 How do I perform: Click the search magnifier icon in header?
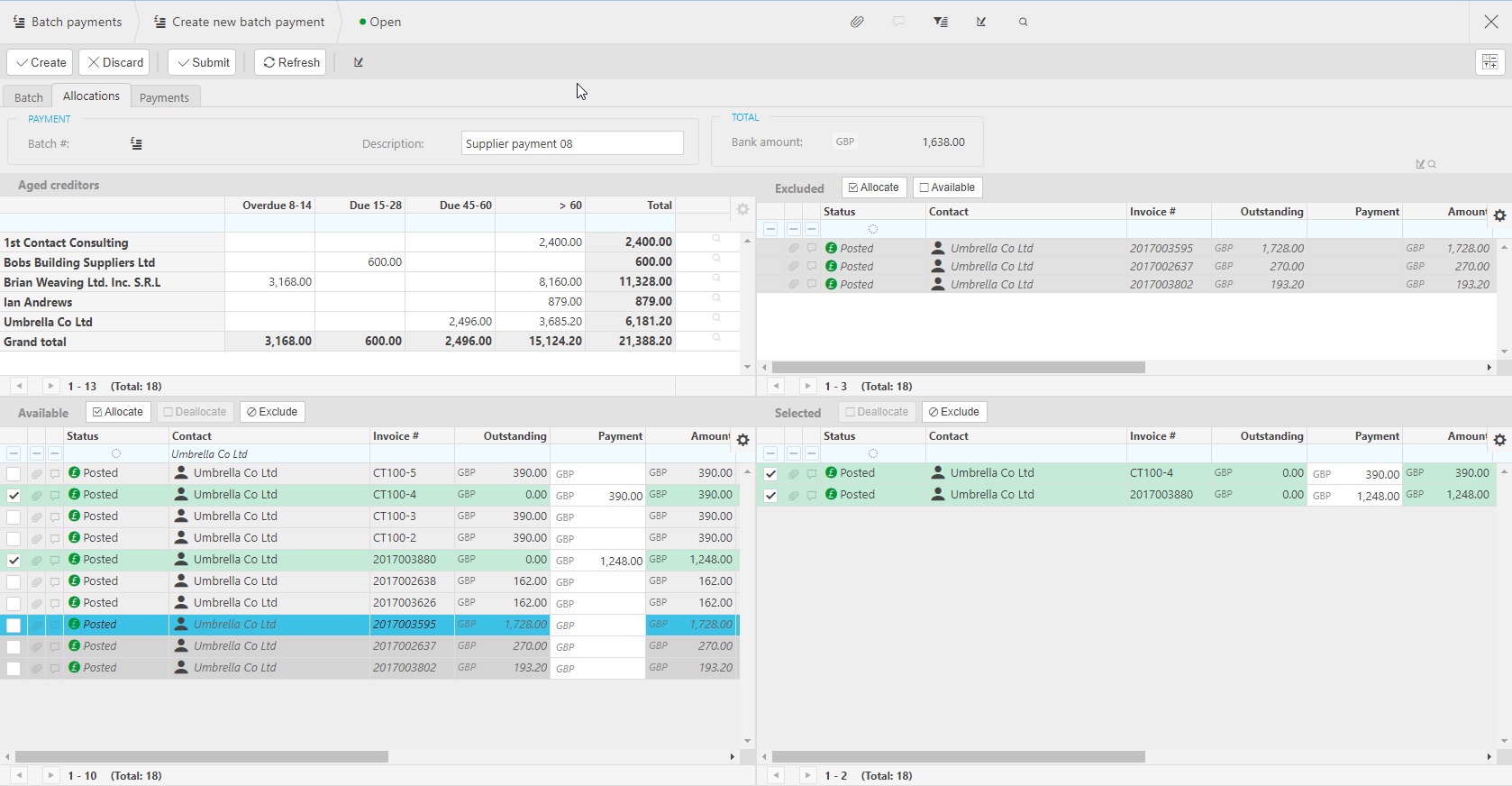click(x=1023, y=22)
